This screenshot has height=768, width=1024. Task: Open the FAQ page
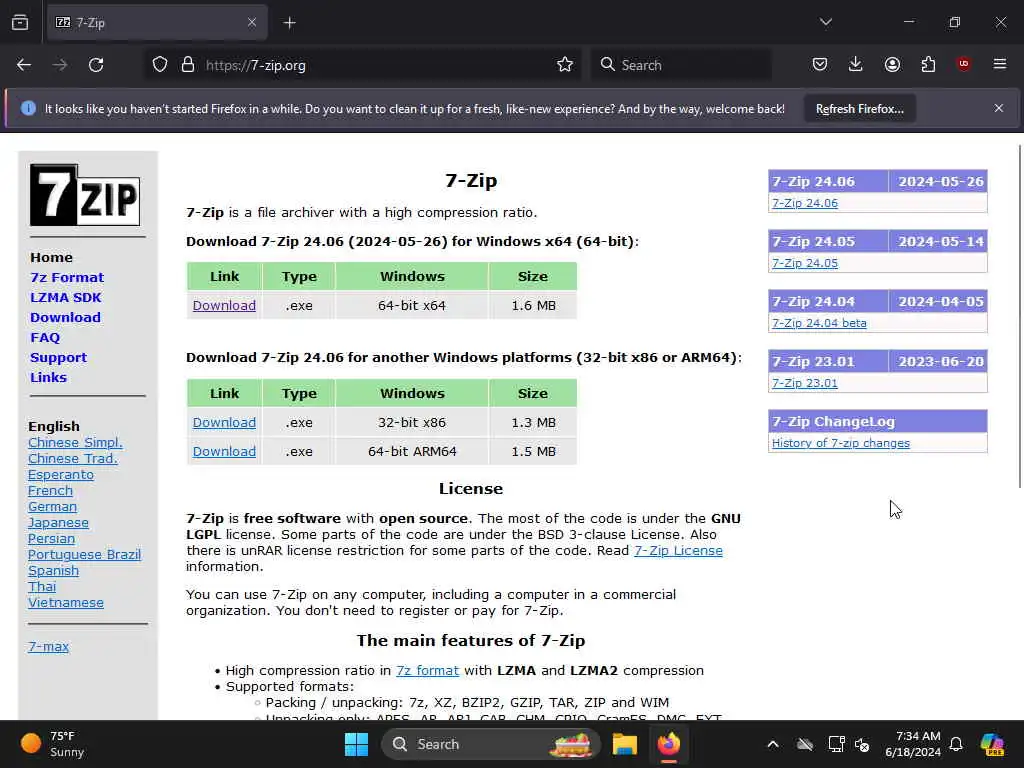coord(45,338)
